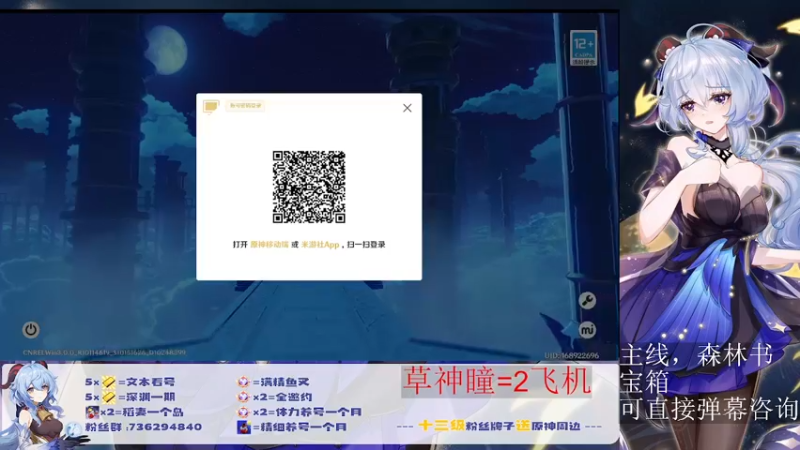Open the wrench repair tool icon
800x450 pixels.
coord(587,301)
